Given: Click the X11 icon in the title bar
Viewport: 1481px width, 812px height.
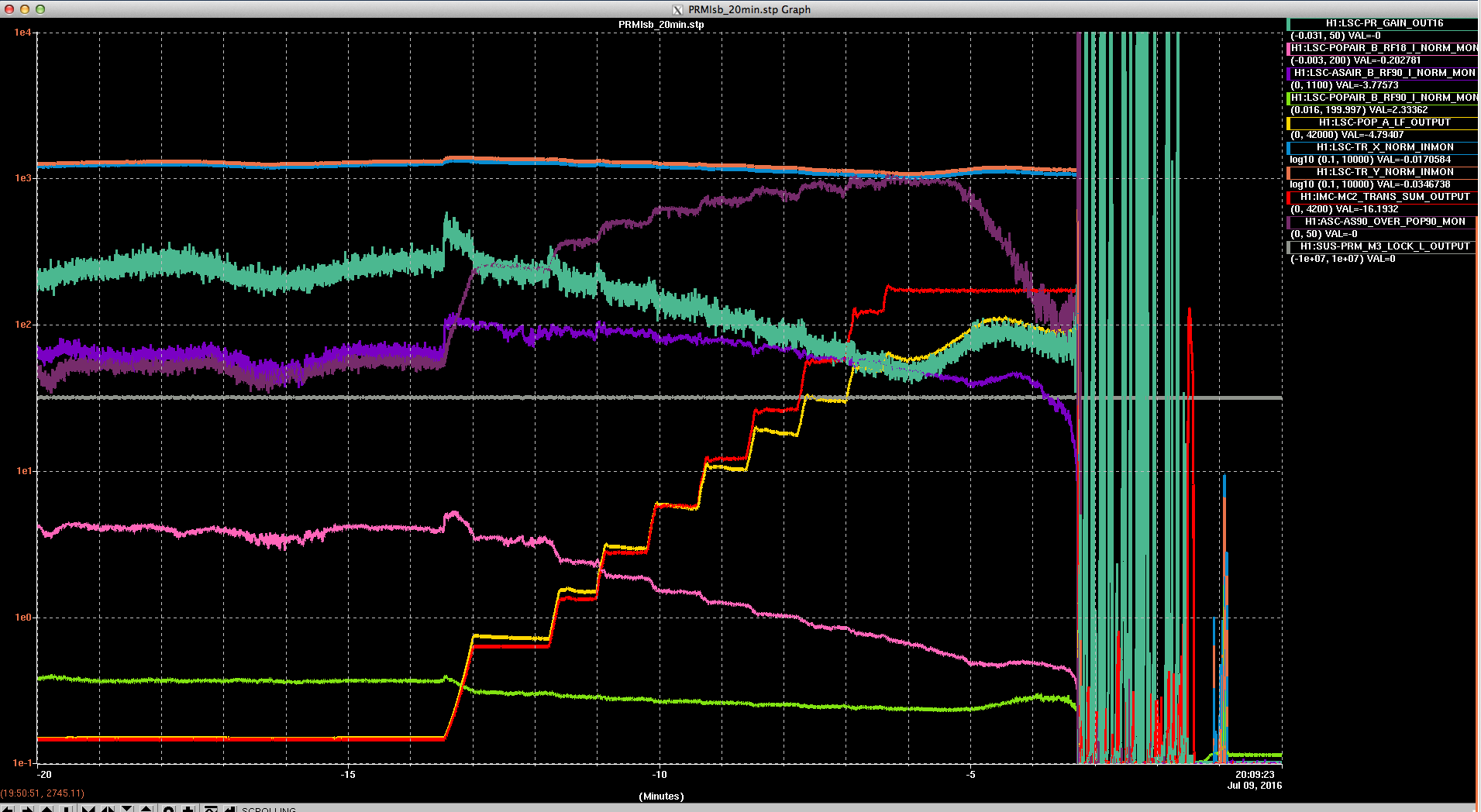Looking at the screenshot, I should click(x=678, y=9).
